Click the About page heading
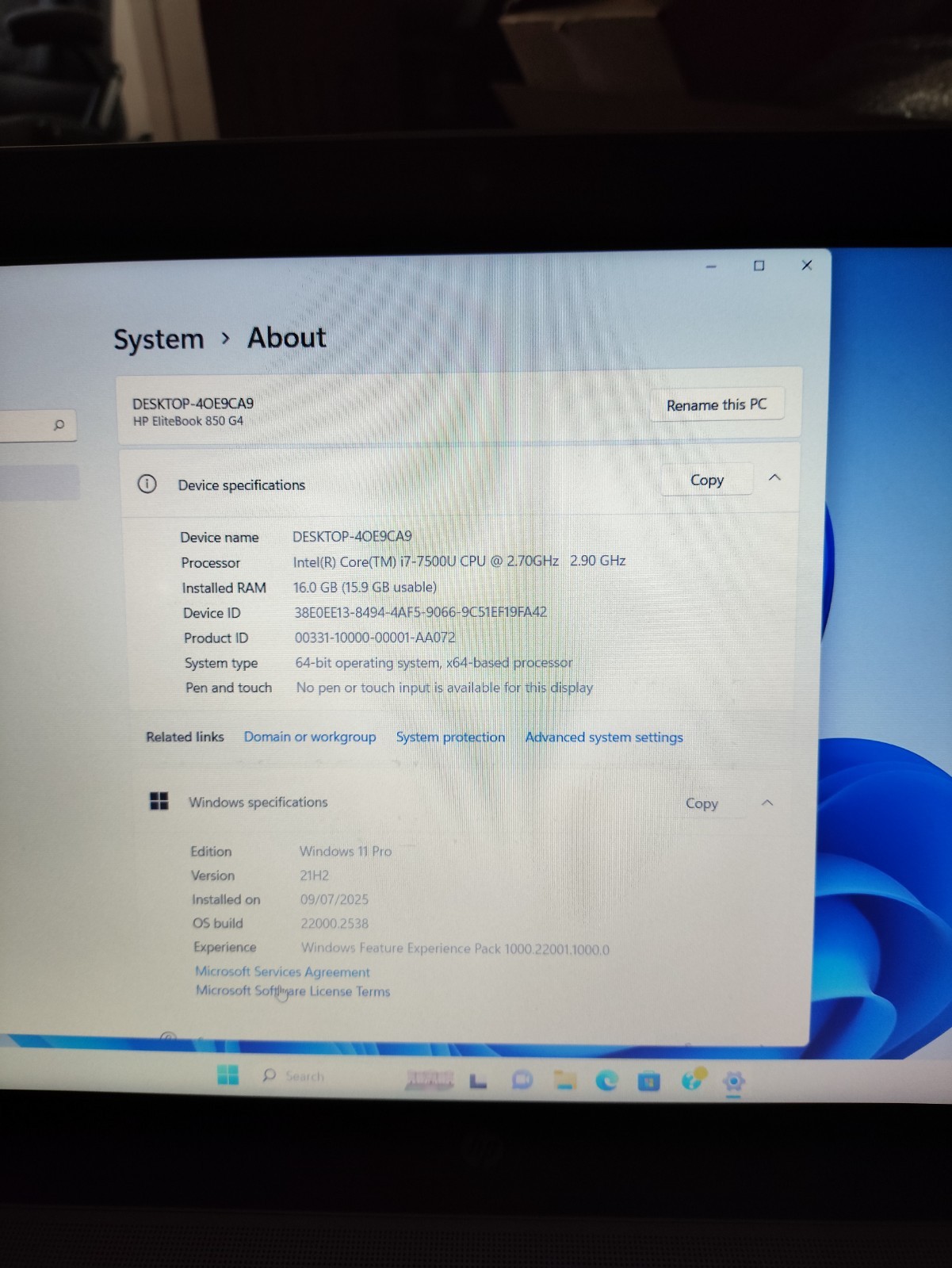The image size is (952, 1268). 287,338
